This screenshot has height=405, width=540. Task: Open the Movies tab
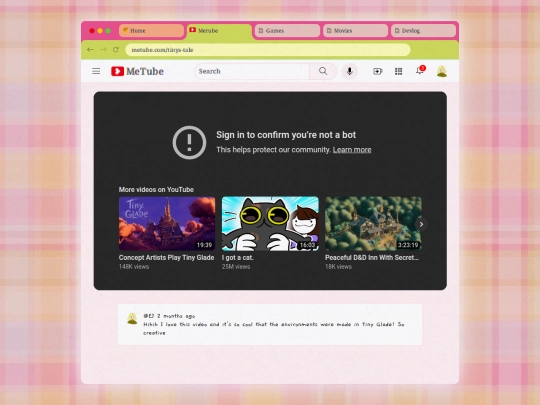(x=355, y=31)
